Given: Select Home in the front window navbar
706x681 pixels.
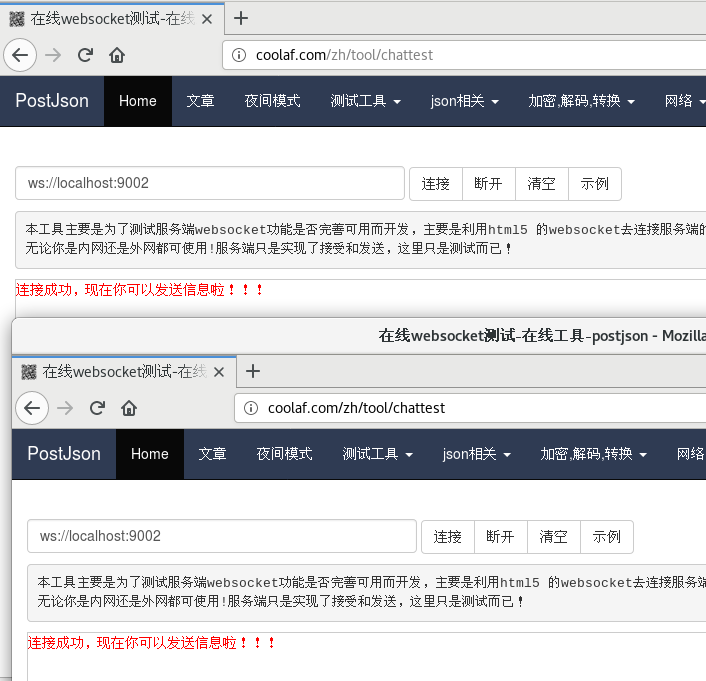Looking at the screenshot, I should tap(150, 454).
